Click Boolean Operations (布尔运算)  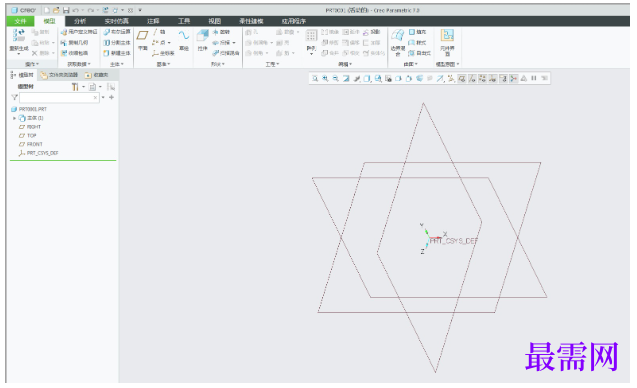click(x=117, y=32)
